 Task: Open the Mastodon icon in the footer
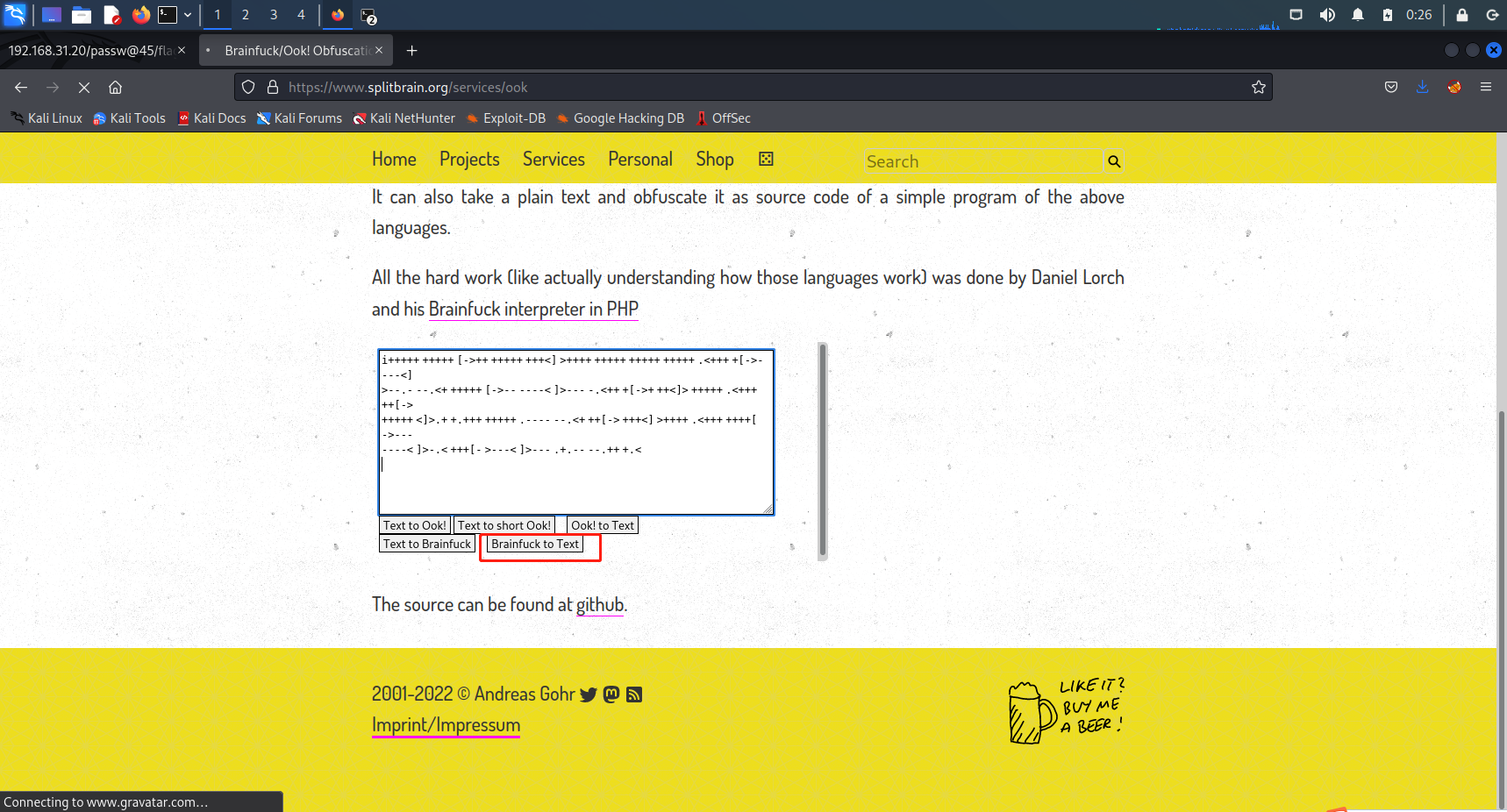click(611, 694)
